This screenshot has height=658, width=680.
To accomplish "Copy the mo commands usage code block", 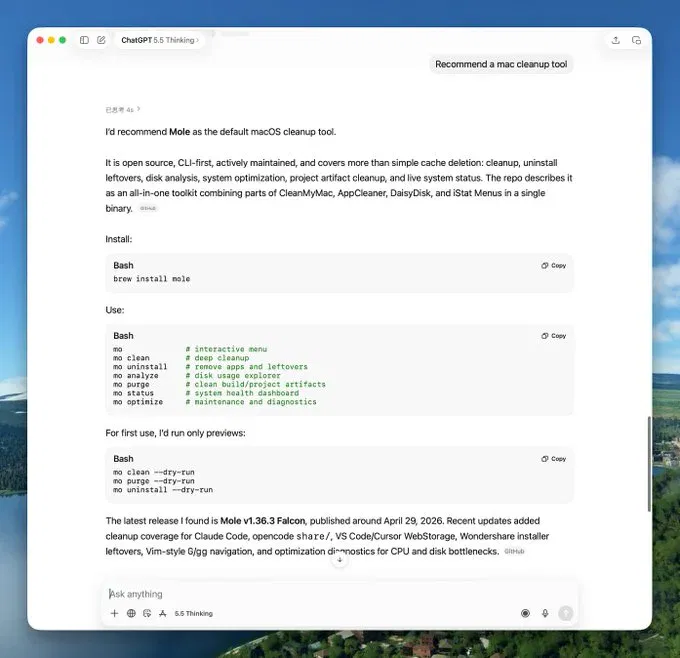I will (x=554, y=336).
